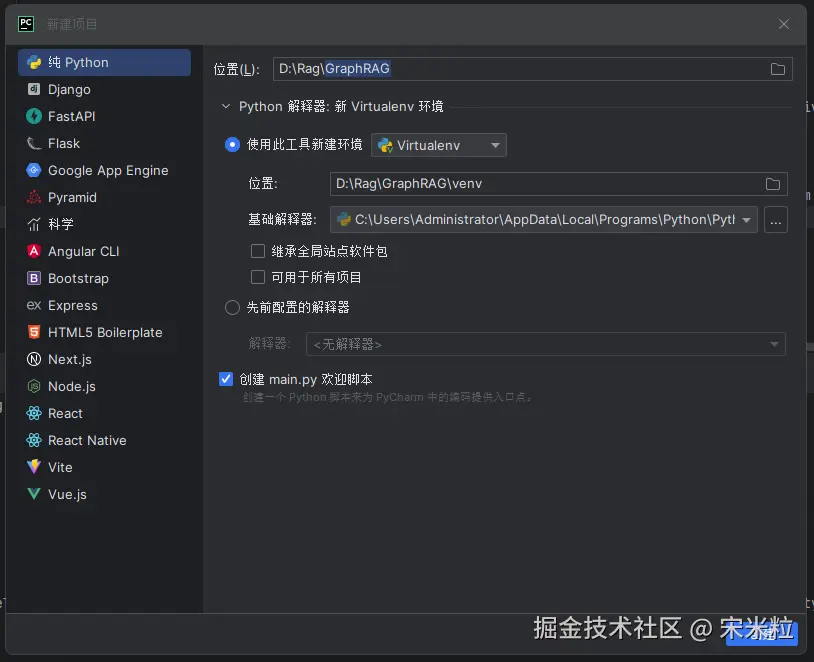Select the Pure Python project type icon
Viewport: 814px width, 662px height.
(34, 63)
